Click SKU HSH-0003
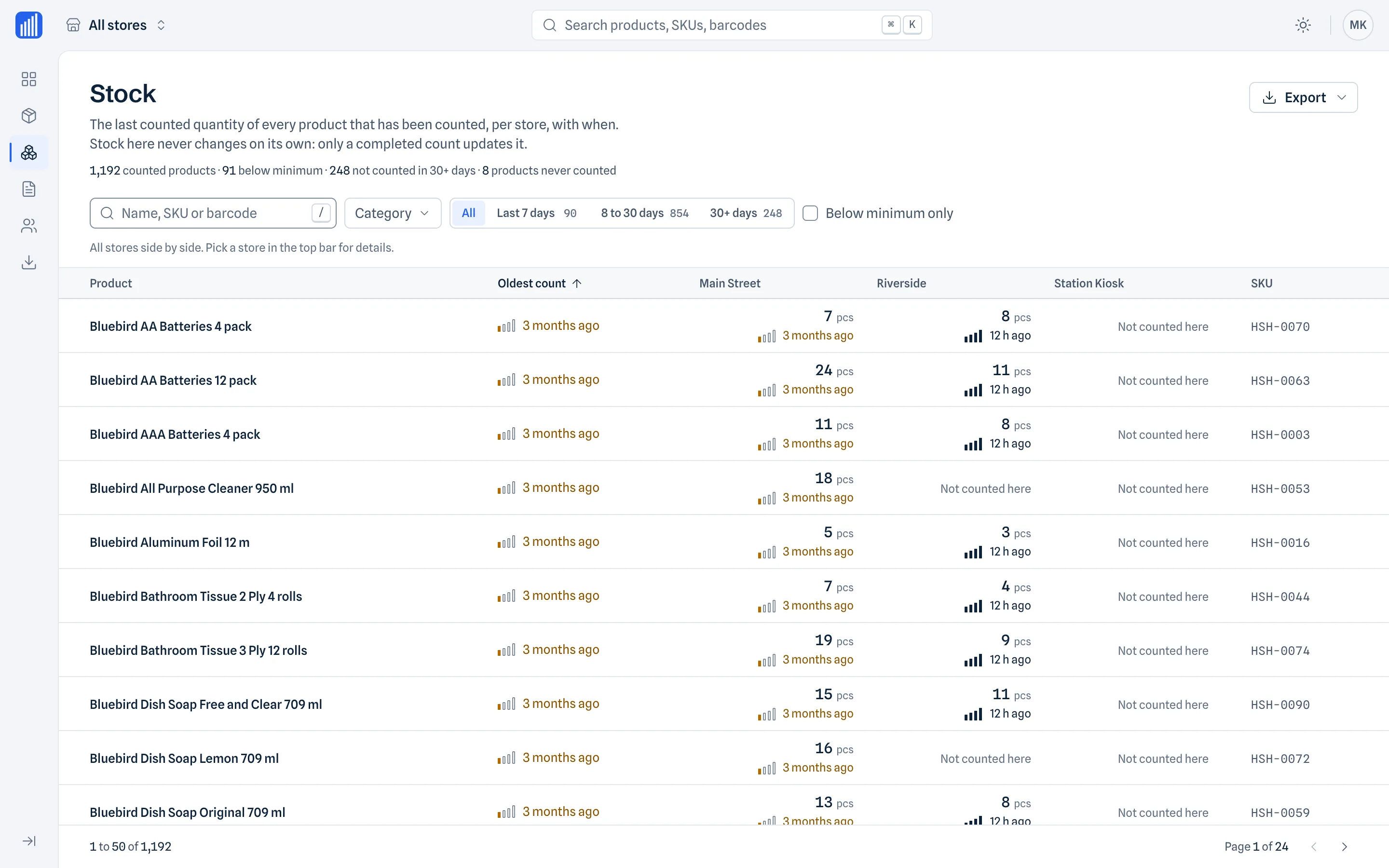The height and width of the screenshot is (868, 1389). pyautogui.click(x=1280, y=434)
